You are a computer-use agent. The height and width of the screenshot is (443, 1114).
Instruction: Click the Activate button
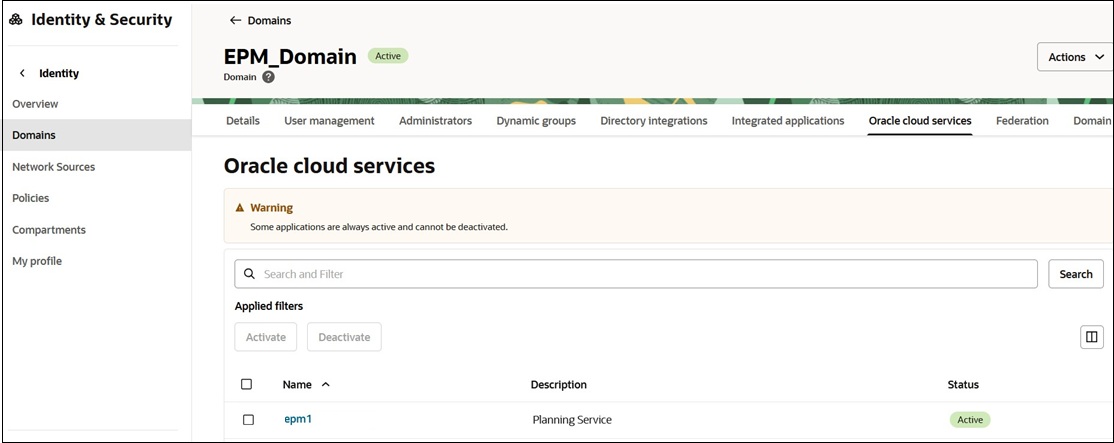point(266,337)
